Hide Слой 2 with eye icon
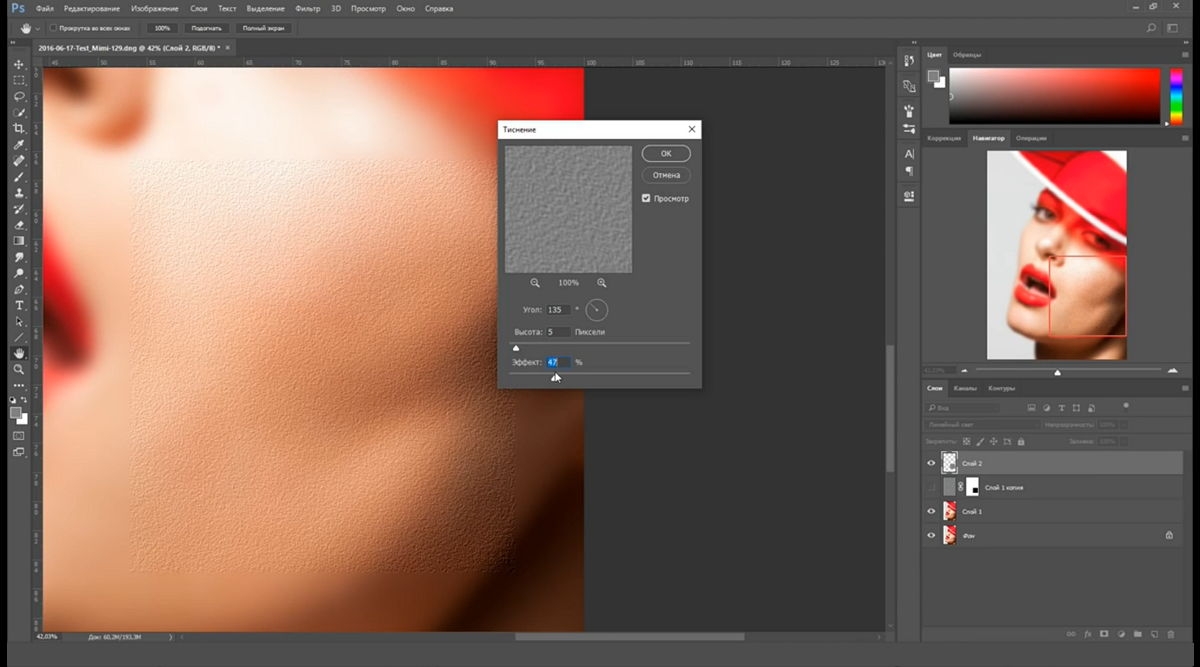This screenshot has width=1200, height=667. point(931,463)
